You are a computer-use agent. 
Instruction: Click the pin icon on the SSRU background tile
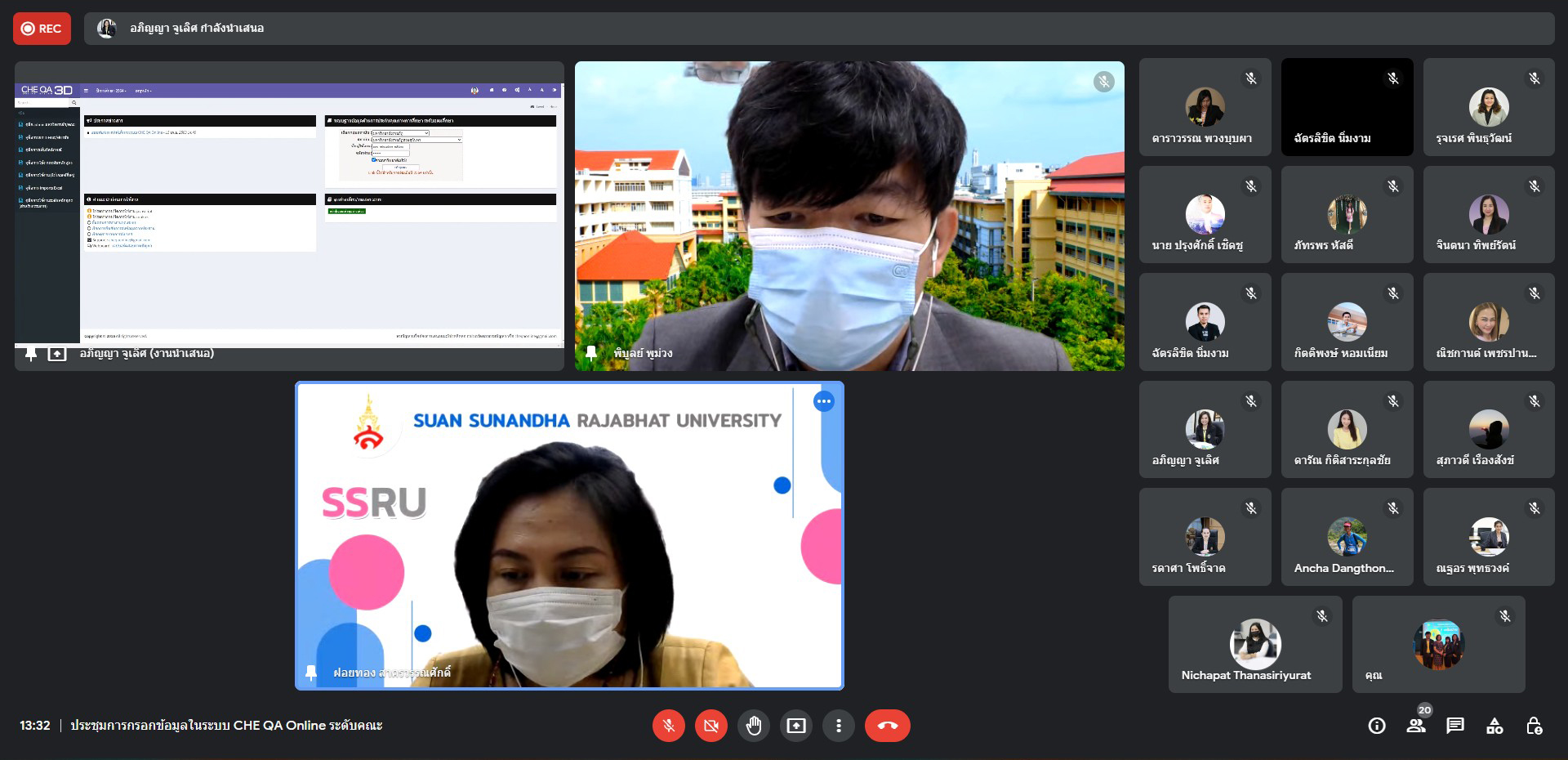point(311,673)
